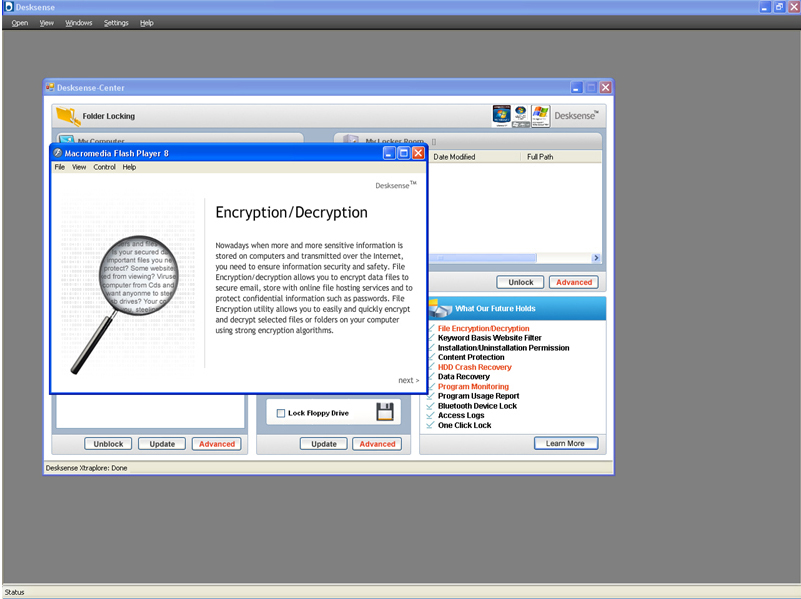801x599 pixels.
Task: Click the magnifying glass illustration
Action: pyautogui.click(x=125, y=304)
